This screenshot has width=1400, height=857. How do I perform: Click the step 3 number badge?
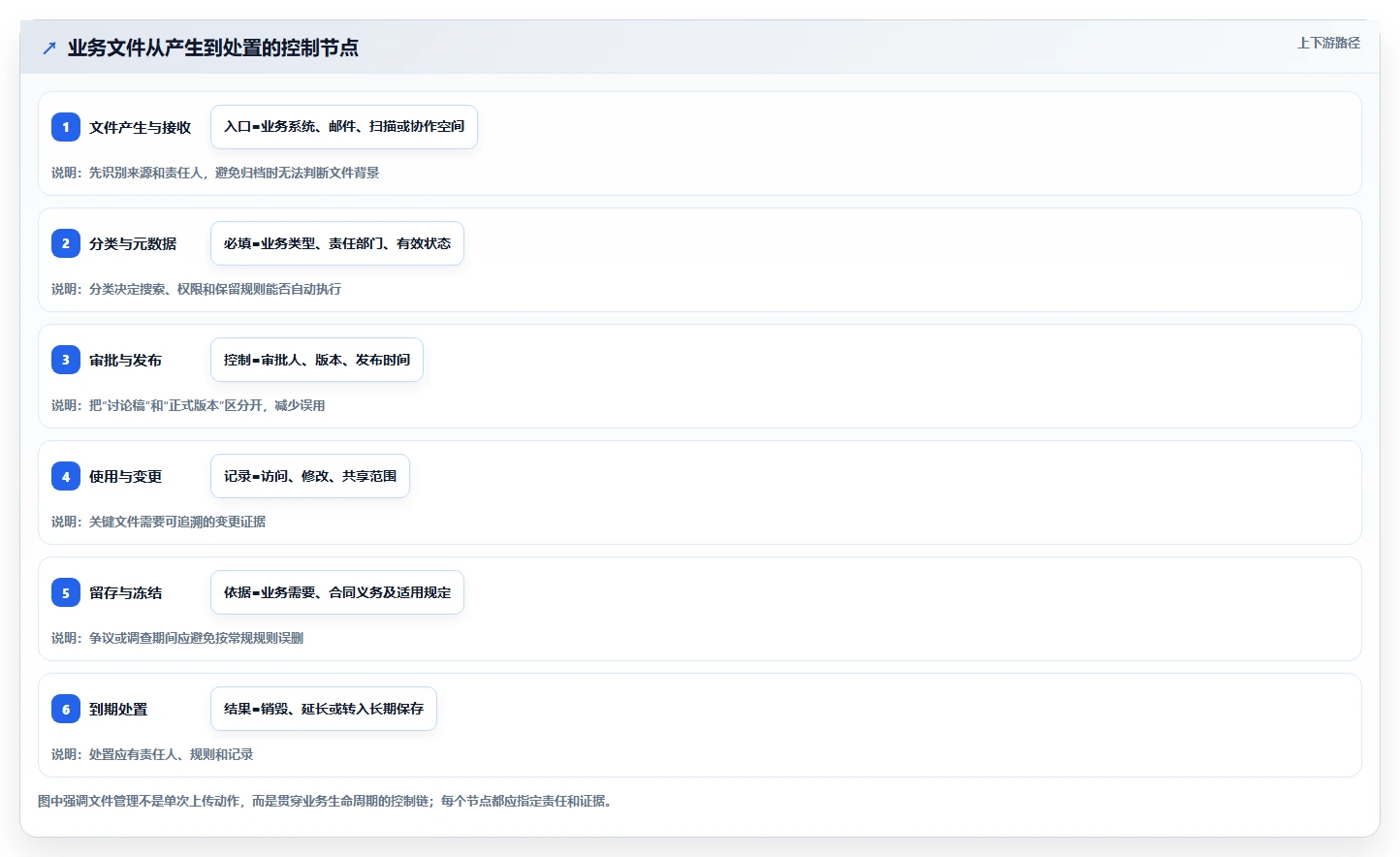tap(66, 360)
